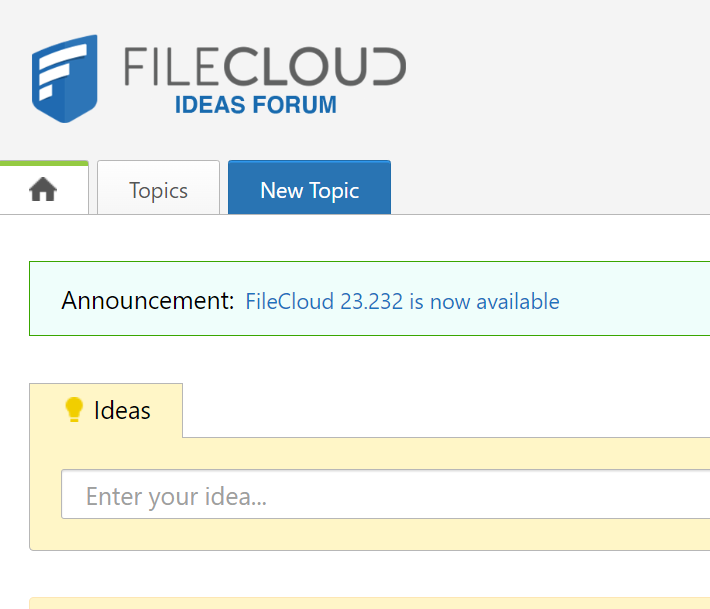This screenshot has height=609, width=710.
Task: Click the FileCloud blue shield logo
Action: (65, 78)
